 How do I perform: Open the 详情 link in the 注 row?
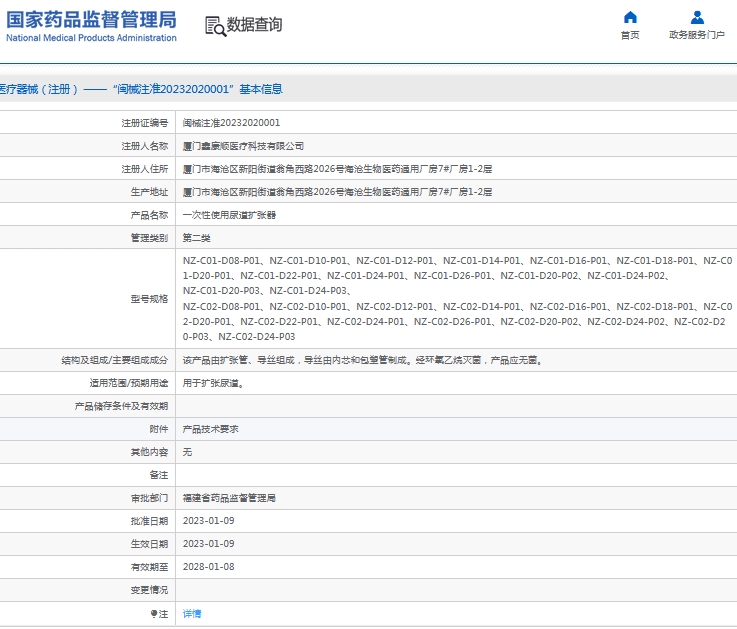tap(192, 613)
